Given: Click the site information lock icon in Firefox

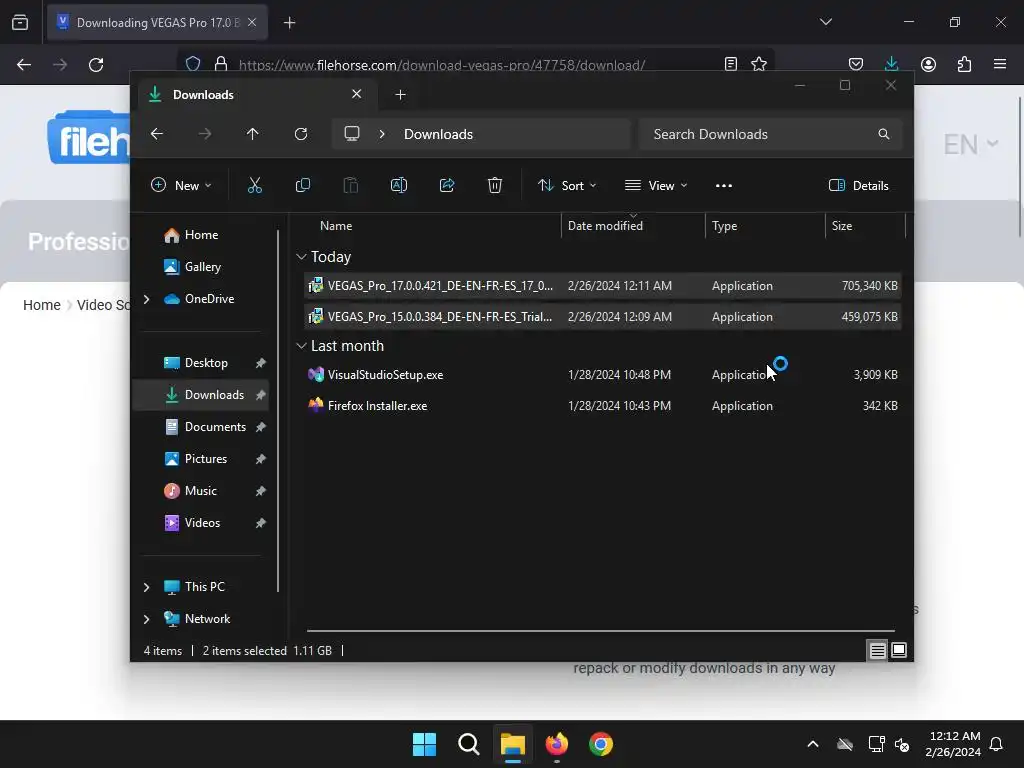Looking at the screenshot, I should (x=221, y=64).
